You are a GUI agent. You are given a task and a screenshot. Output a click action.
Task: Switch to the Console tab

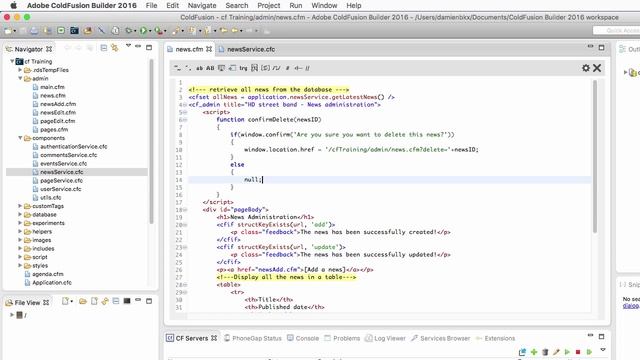[x=303, y=338]
